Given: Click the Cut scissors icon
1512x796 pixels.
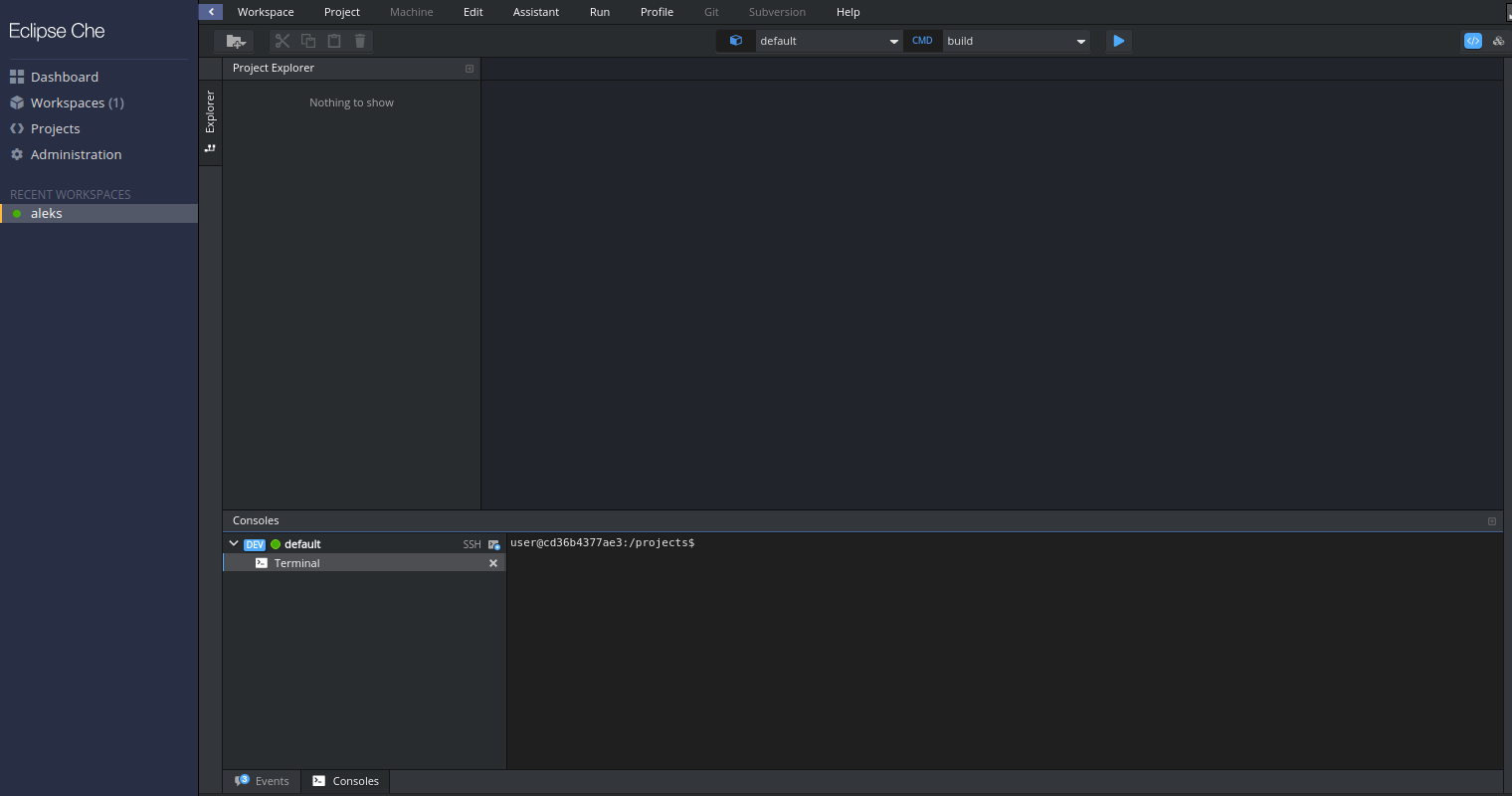Looking at the screenshot, I should click(x=283, y=41).
